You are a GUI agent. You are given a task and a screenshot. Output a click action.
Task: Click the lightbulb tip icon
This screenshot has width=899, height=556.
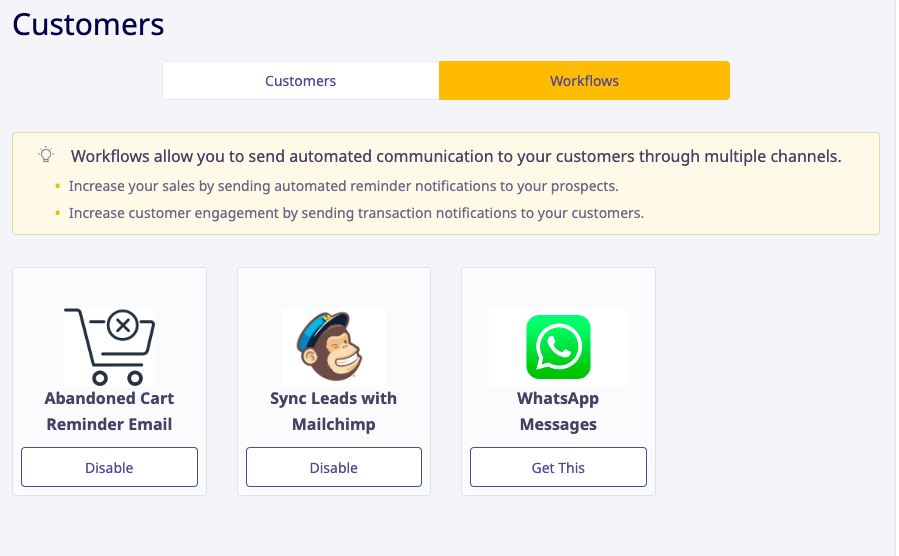click(x=46, y=155)
